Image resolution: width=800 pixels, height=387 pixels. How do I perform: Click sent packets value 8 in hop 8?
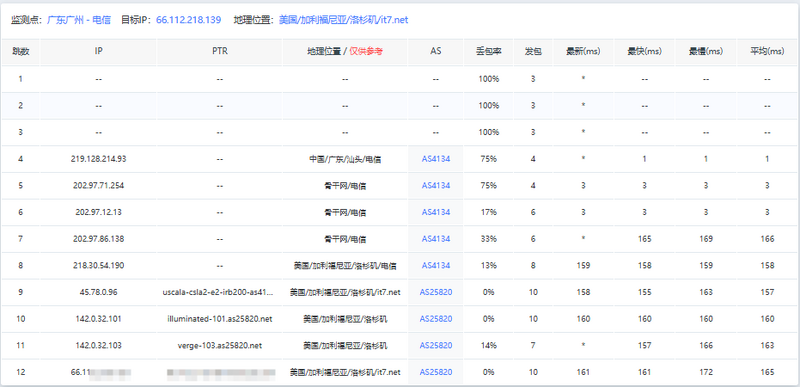pos(533,266)
